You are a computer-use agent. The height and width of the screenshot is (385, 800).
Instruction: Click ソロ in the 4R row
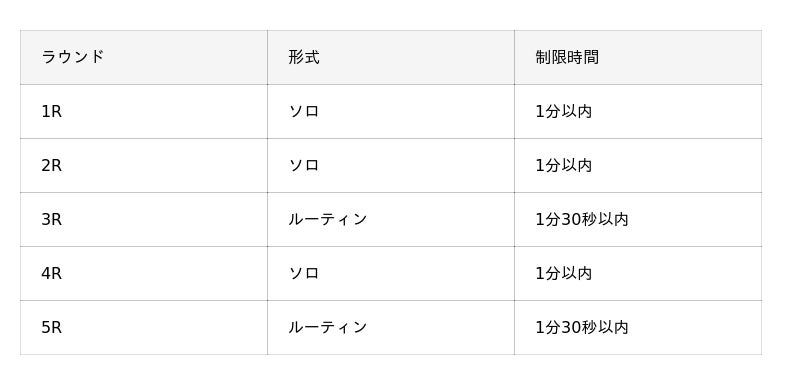tap(304, 274)
